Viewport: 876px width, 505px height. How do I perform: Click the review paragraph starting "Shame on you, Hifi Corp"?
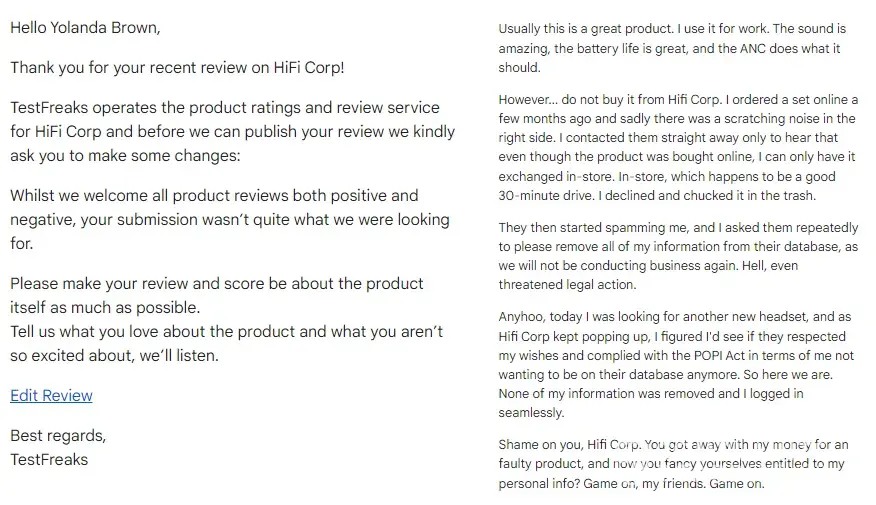[673, 464]
